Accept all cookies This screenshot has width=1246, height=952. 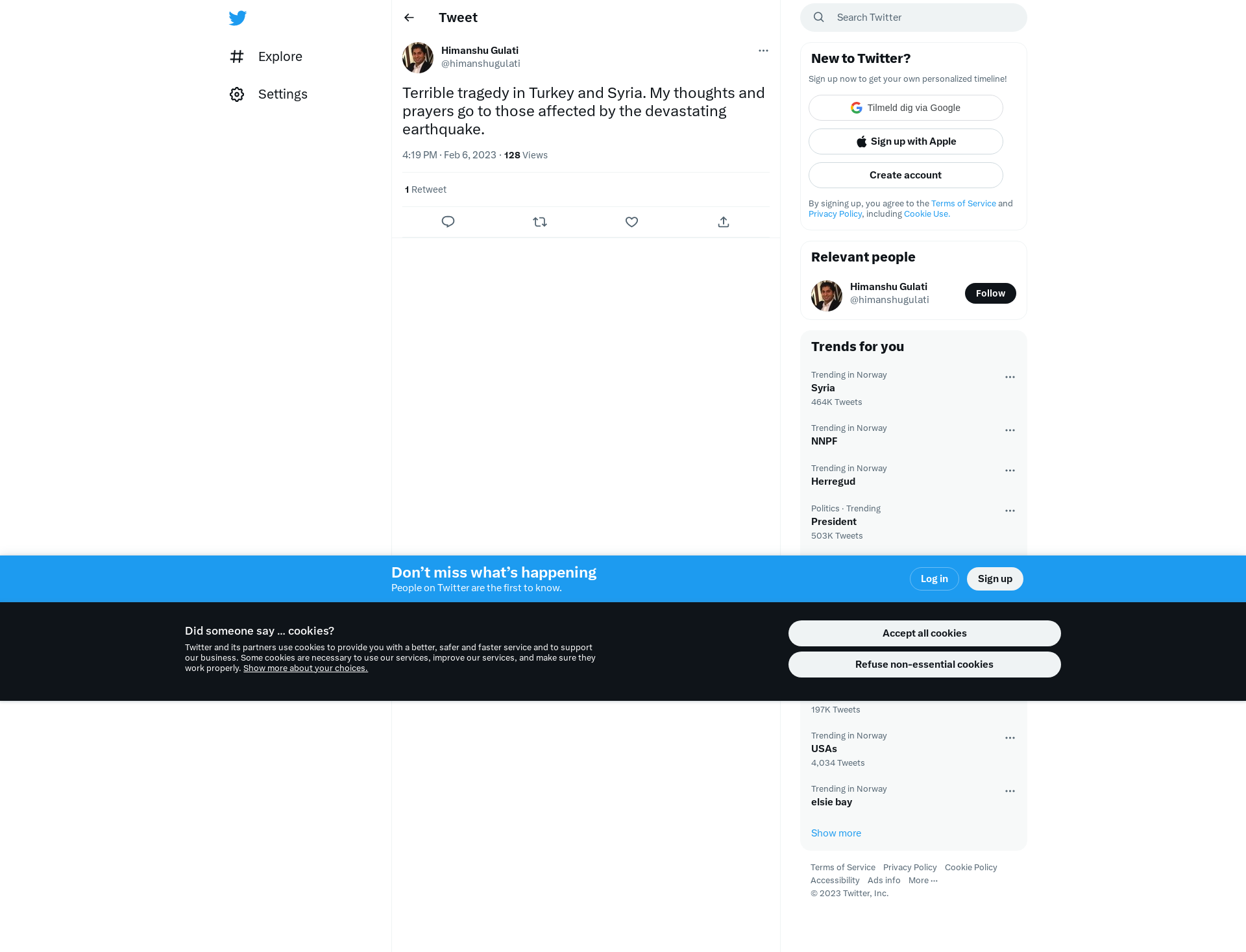[x=924, y=633]
